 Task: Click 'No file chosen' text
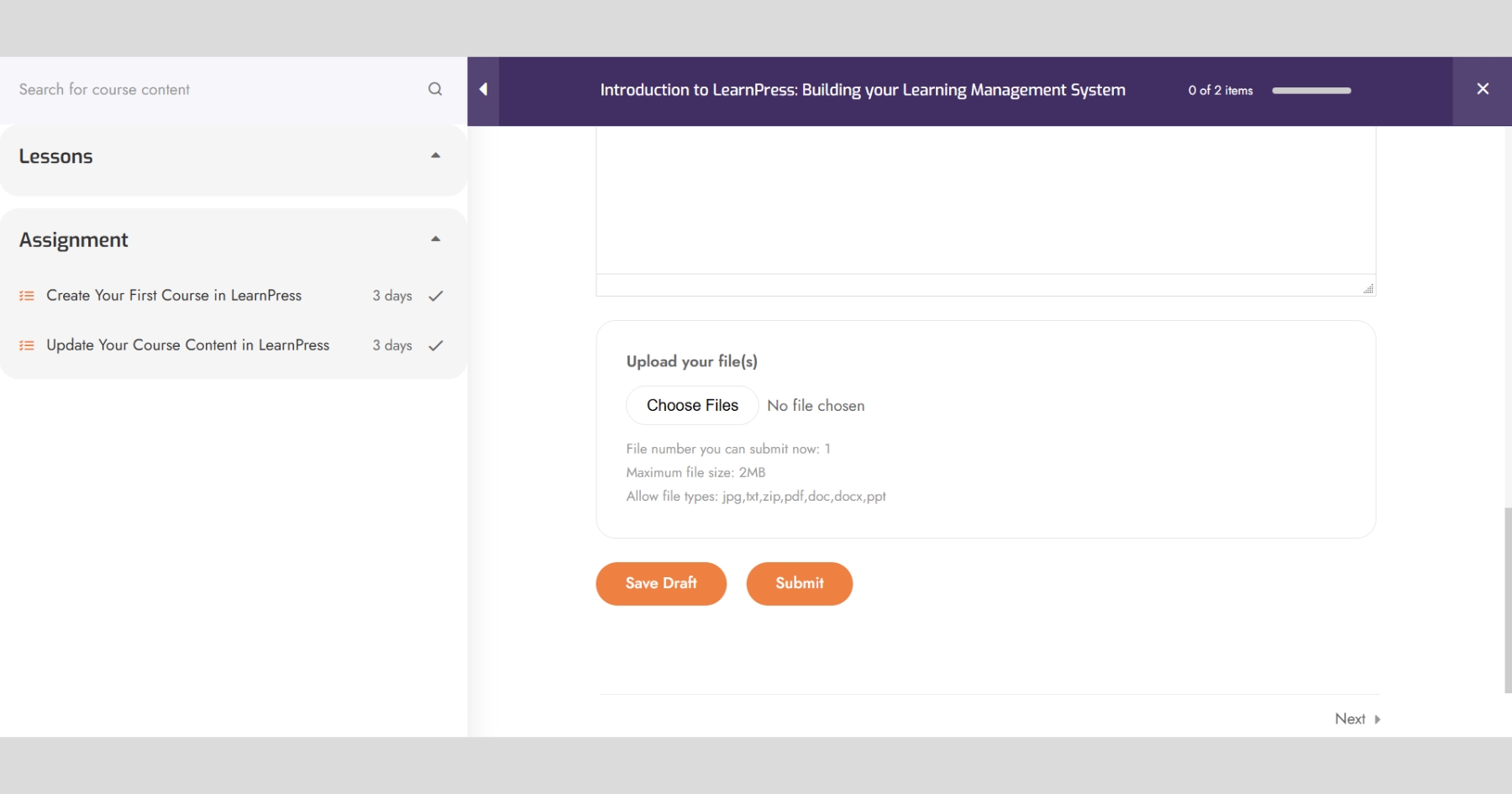pyautogui.click(x=816, y=406)
